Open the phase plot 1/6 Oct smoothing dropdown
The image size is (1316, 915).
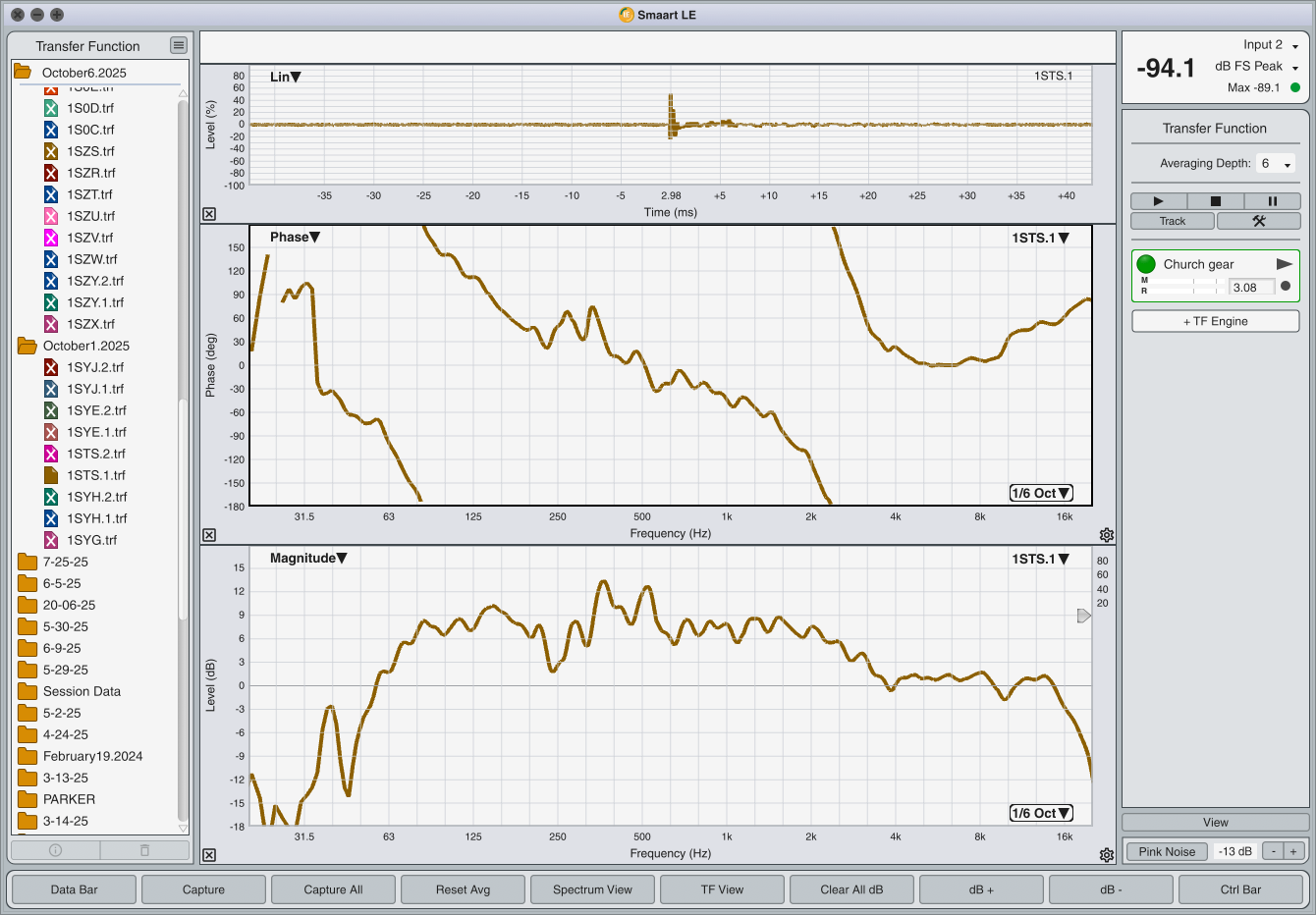pos(1041,493)
